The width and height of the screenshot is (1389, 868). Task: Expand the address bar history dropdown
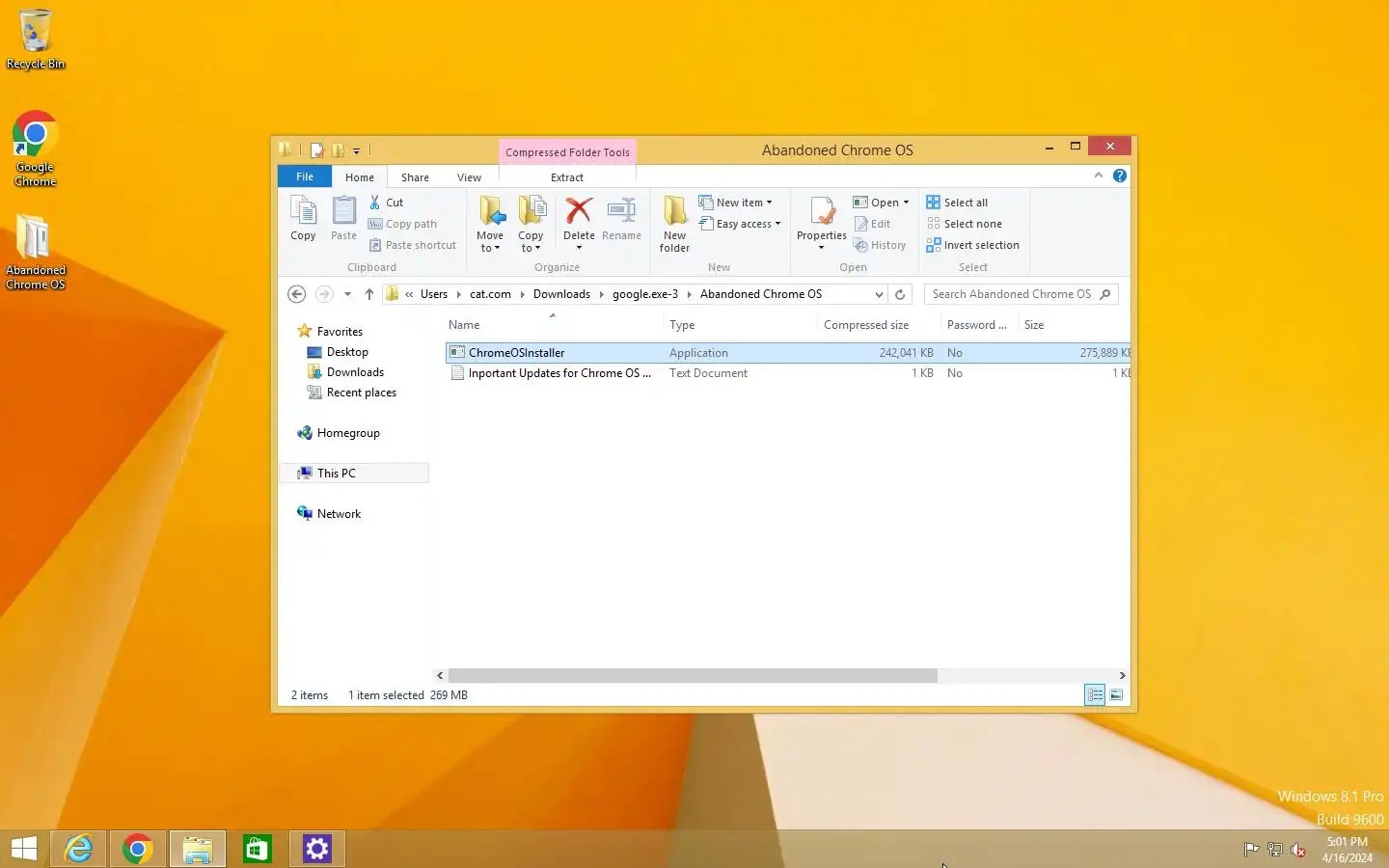pyautogui.click(x=879, y=294)
